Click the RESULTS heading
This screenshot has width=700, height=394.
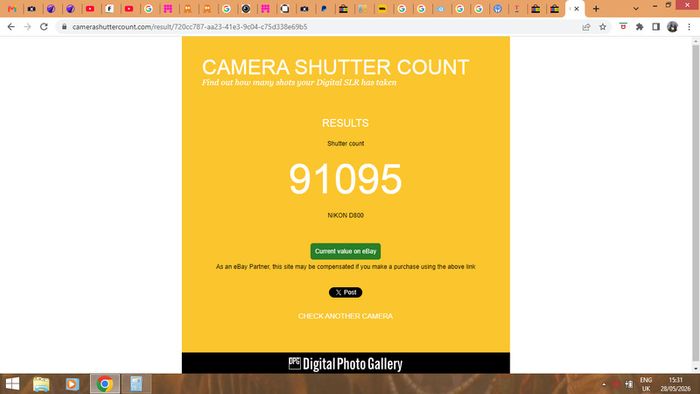point(346,123)
